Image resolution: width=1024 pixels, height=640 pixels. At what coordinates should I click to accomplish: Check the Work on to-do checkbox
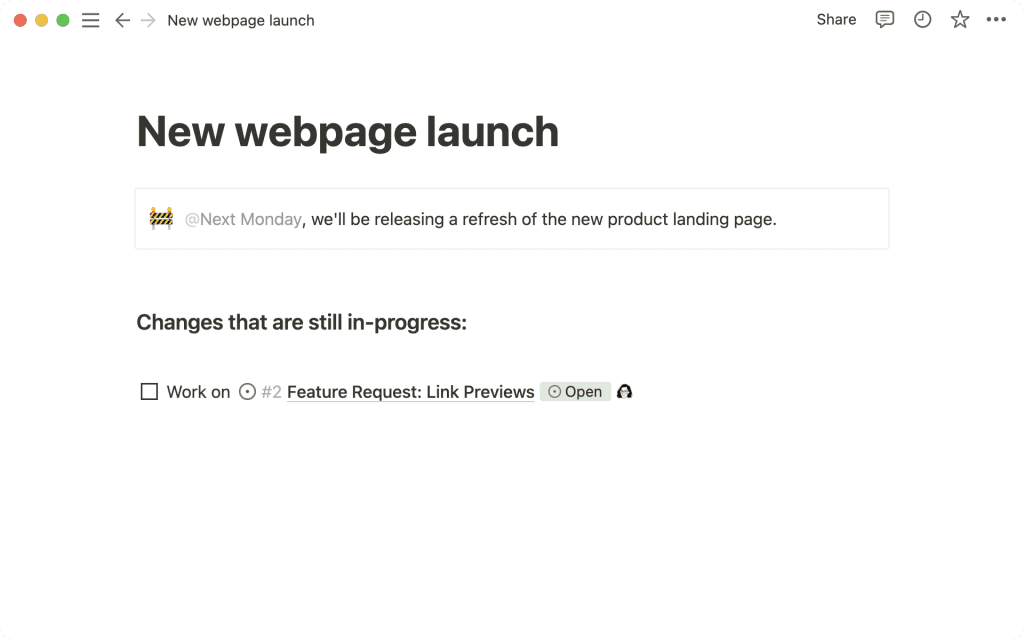point(150,392)
